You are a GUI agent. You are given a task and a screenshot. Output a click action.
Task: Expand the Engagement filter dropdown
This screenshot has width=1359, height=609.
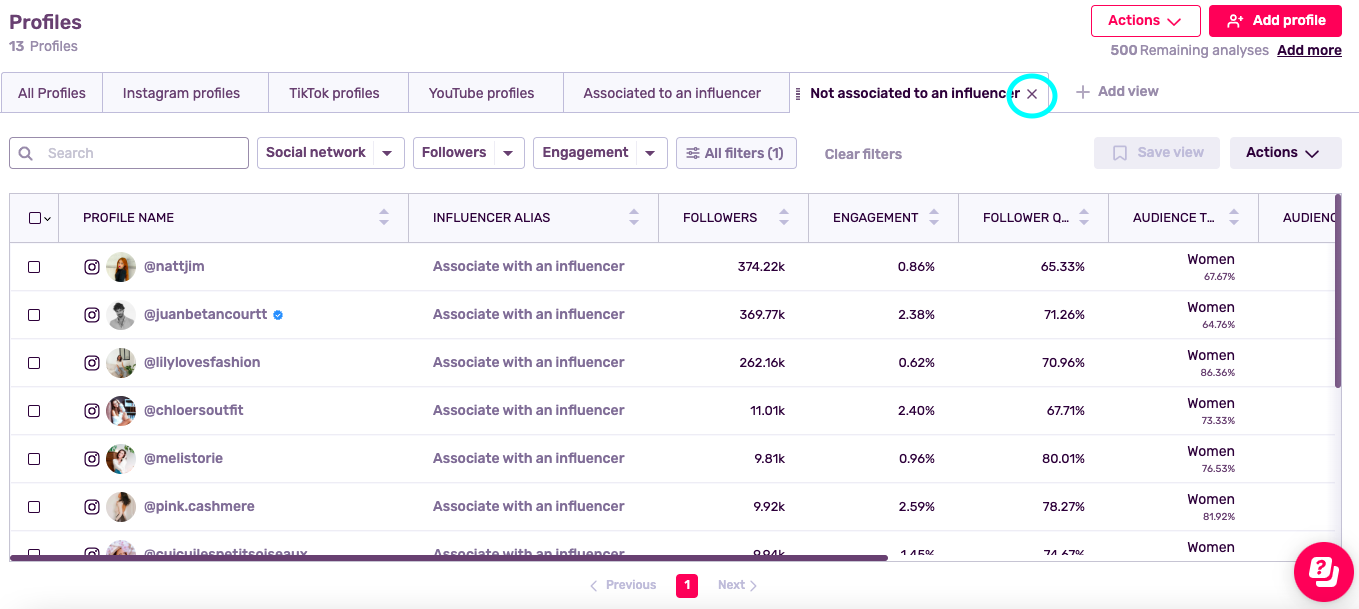[600, 153]
